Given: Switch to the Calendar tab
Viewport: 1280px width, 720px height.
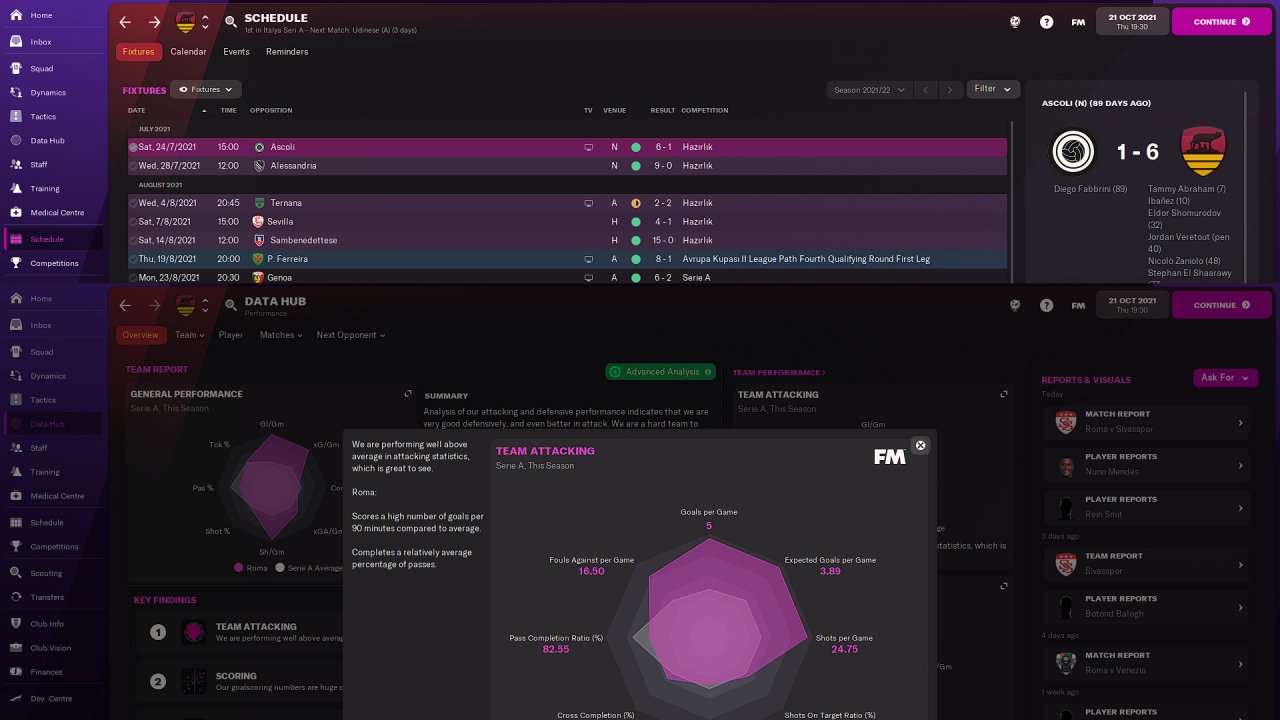Looking at the screenshot, I should pos(188,51).
